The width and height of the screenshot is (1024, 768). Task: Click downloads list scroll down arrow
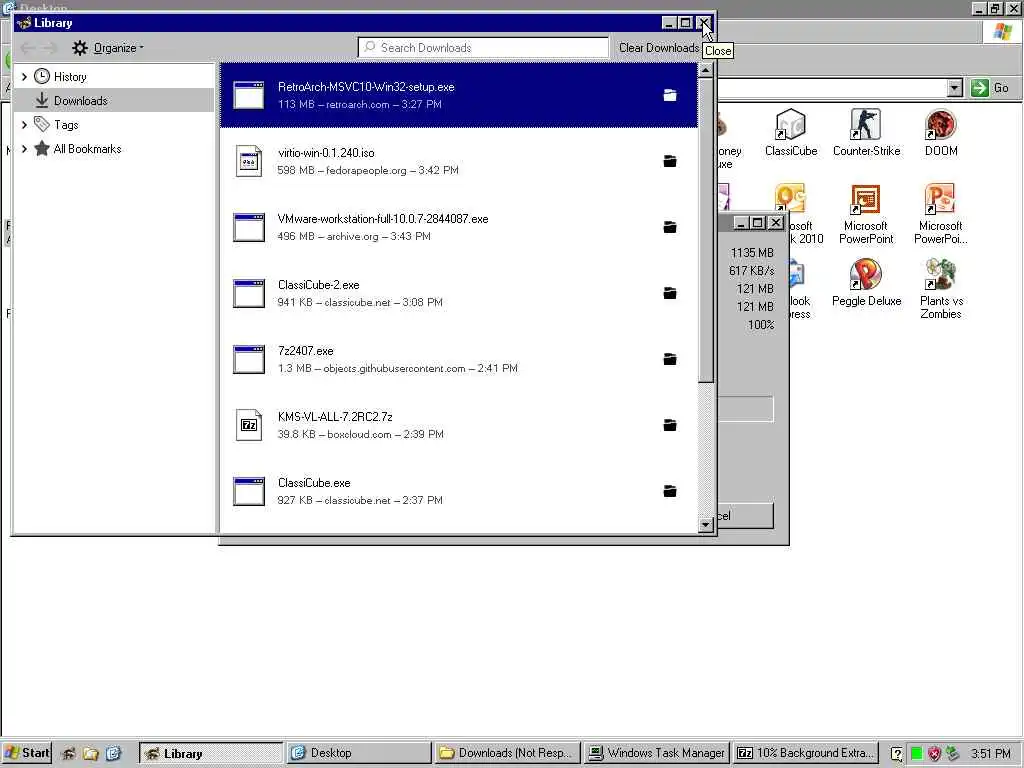pyautogui.click(x=705, y=524)
